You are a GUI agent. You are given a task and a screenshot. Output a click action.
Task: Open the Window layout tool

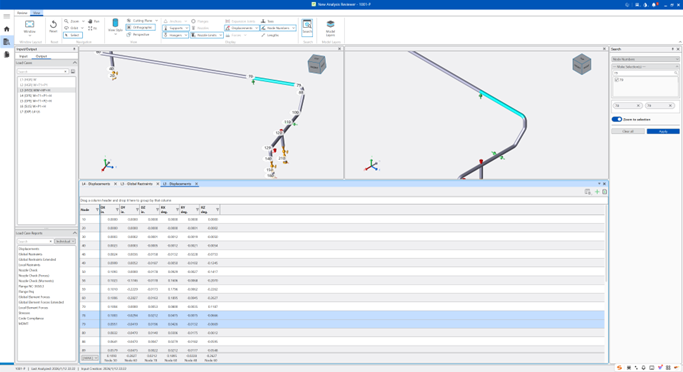pyautogui.click(x=30, y=27)
